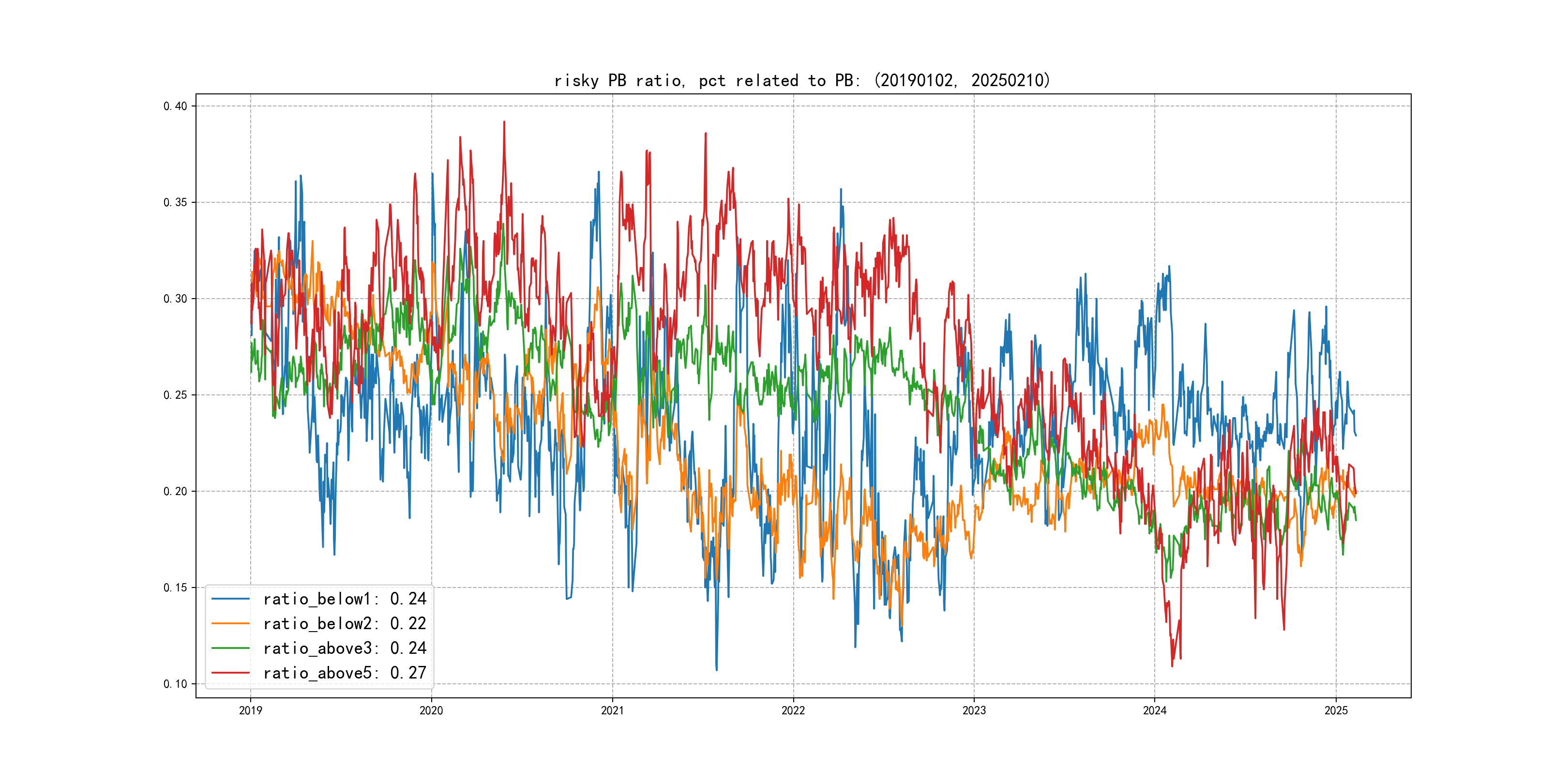Click the 0.40 y-axis tick label

pos(175,106)
